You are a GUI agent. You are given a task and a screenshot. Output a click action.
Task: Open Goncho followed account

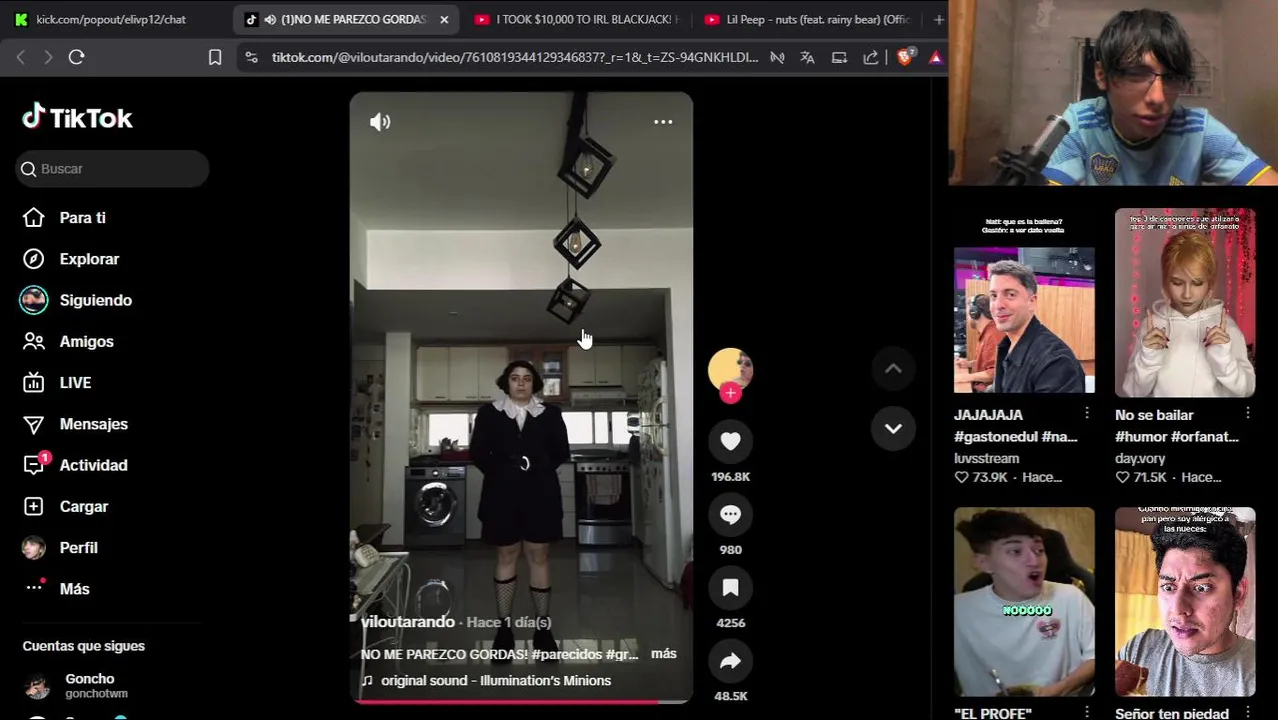tap(90, 686)
